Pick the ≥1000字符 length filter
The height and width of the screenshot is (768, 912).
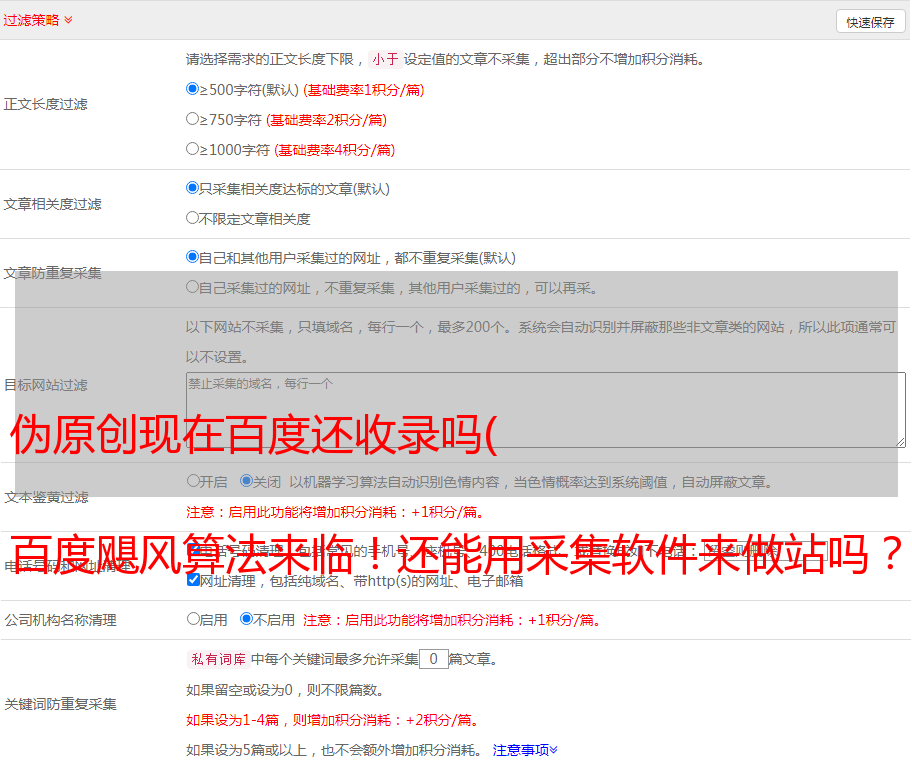tap(193, 149)
